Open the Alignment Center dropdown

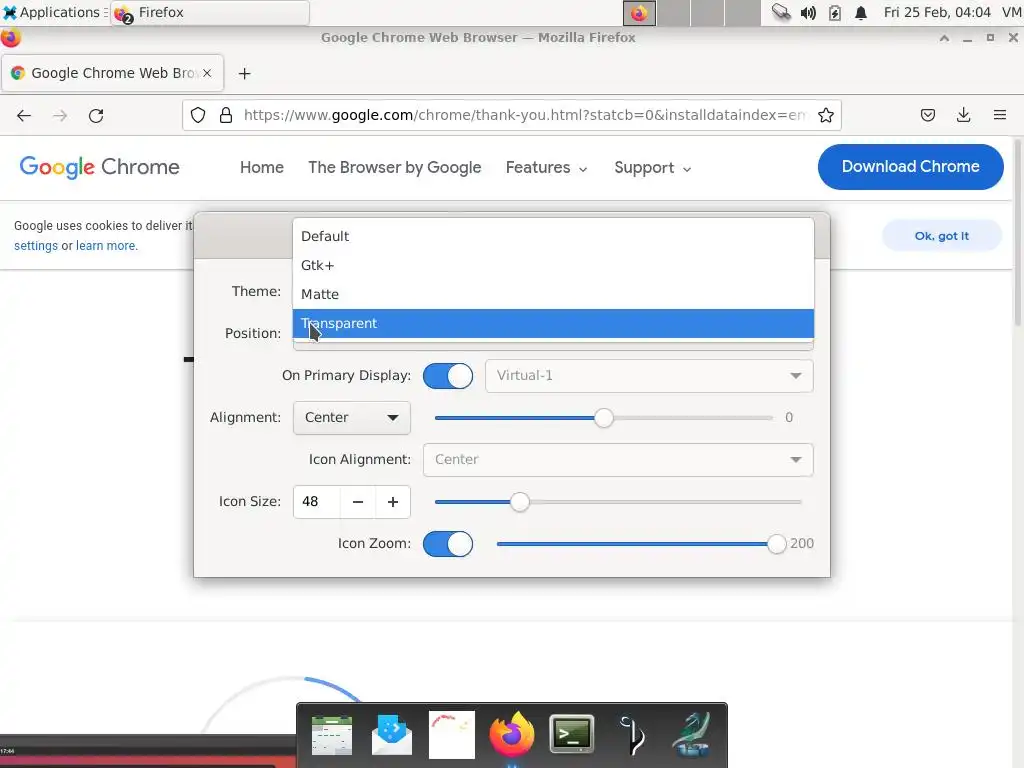coord(352,418)
